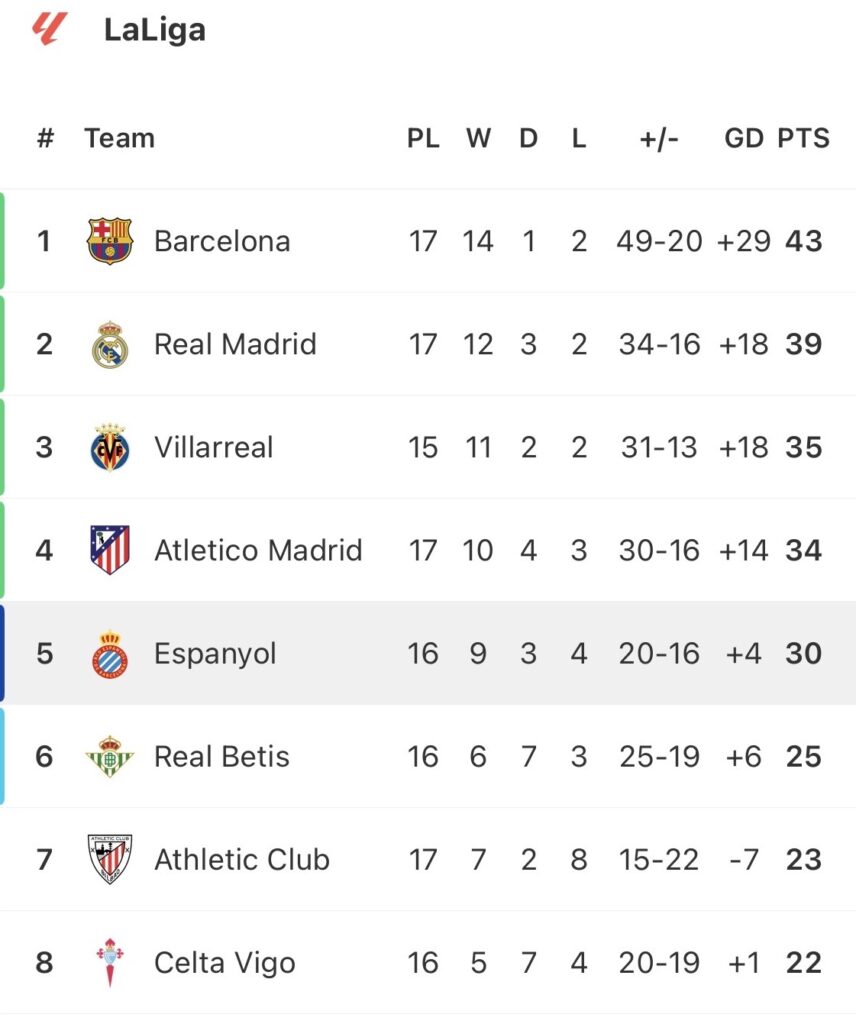The width and height of the screenshot is (856, 1024).
Task: Select the red LaLiga logo
Action: 44,29
